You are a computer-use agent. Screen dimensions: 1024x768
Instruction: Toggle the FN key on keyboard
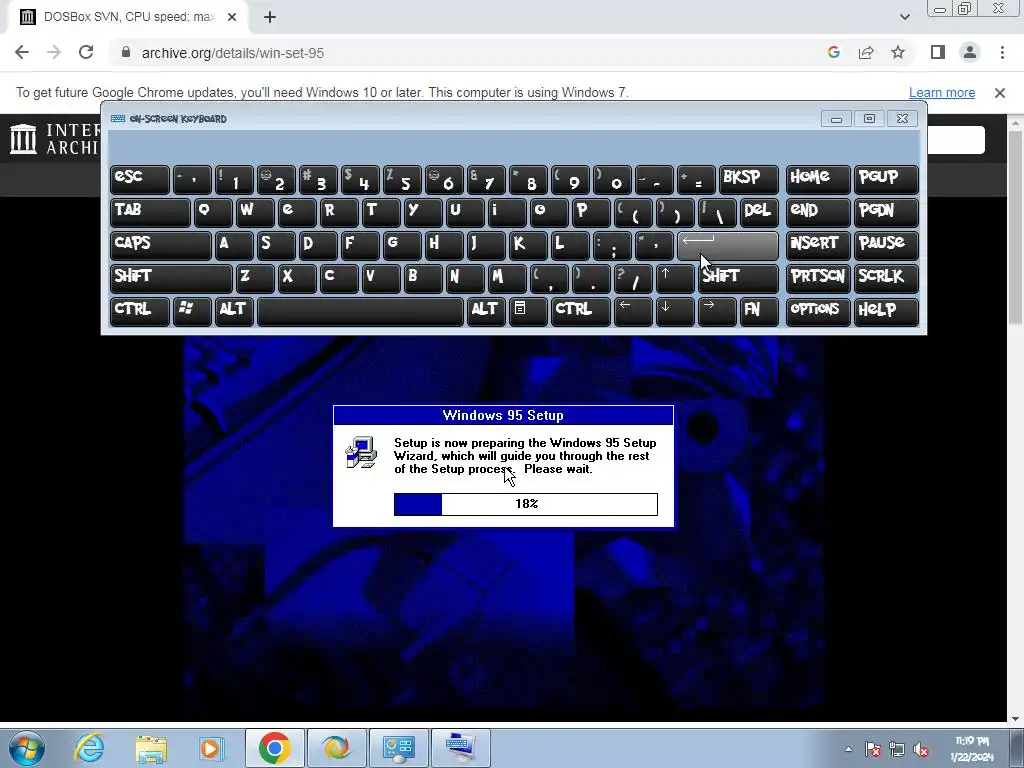(x=759, y=312)
